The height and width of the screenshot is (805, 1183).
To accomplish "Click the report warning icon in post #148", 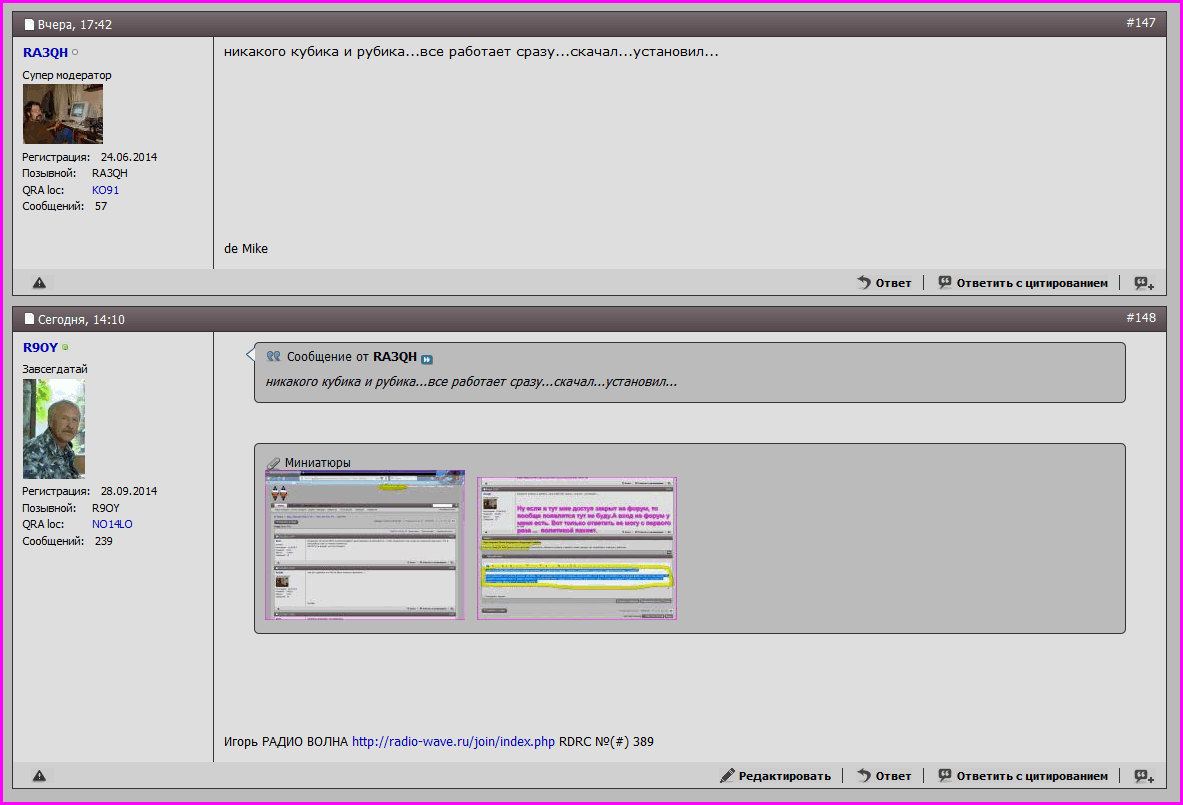I will (39, 776).
